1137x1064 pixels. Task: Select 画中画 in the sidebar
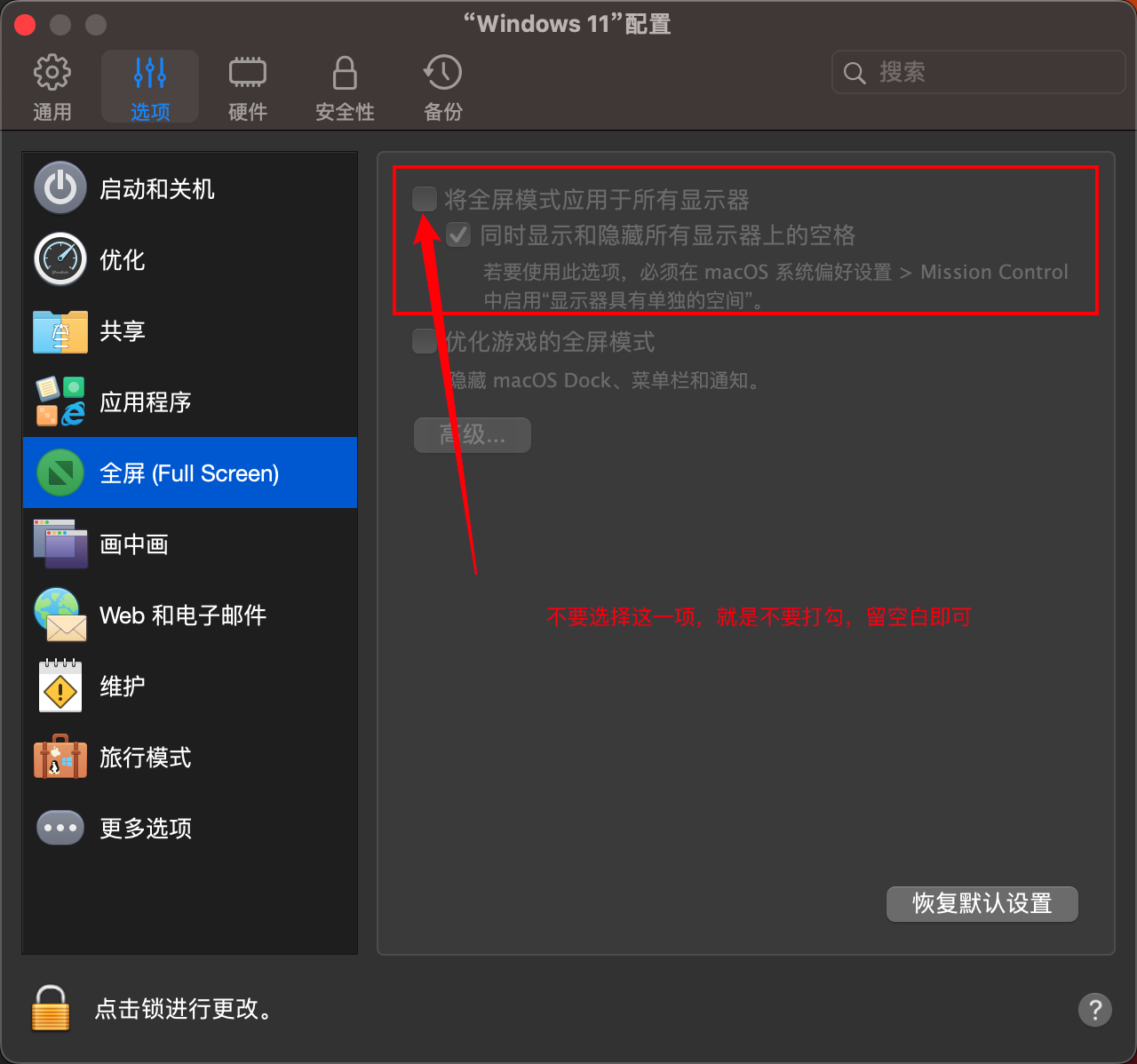click(190, 544)
